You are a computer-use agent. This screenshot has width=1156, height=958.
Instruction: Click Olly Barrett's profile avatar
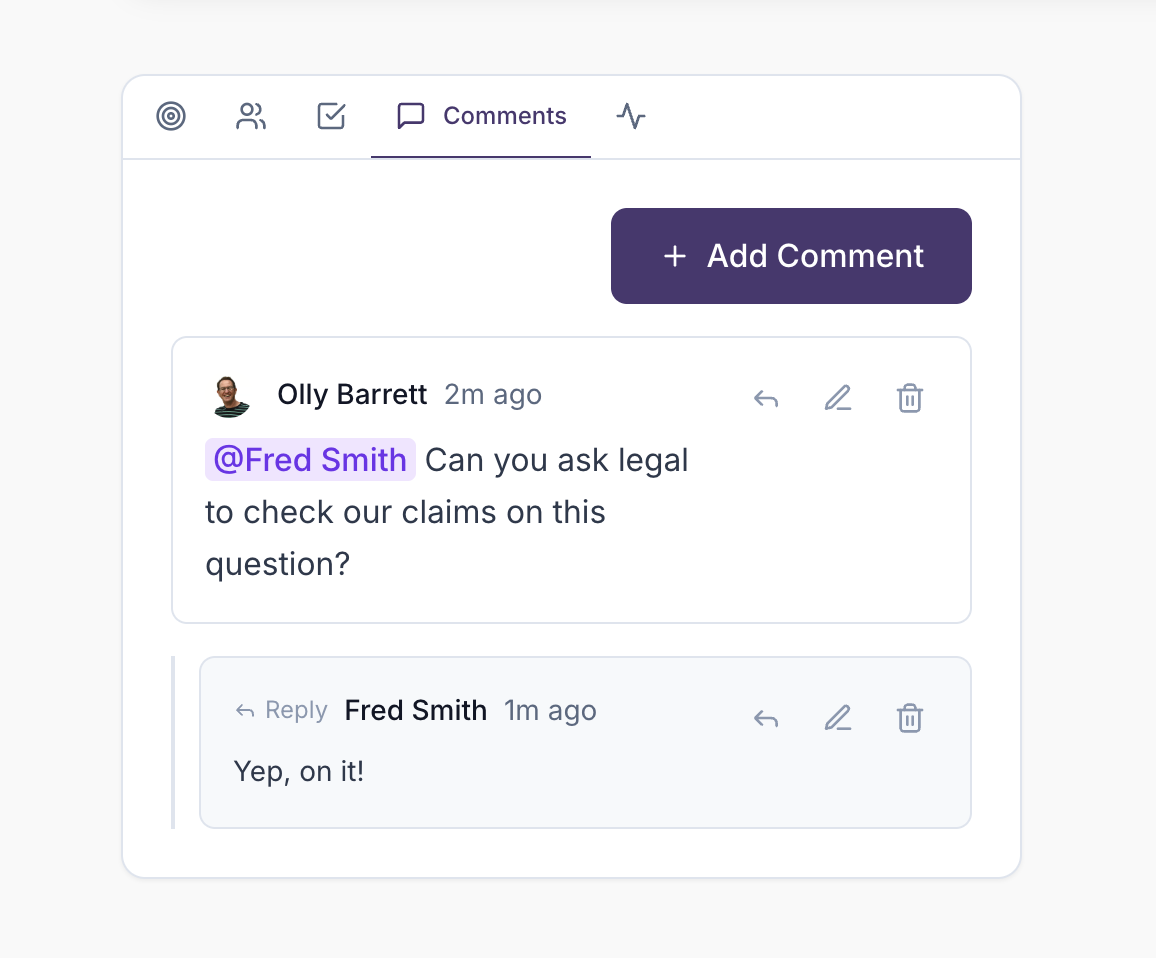click(x=231, y=394)
